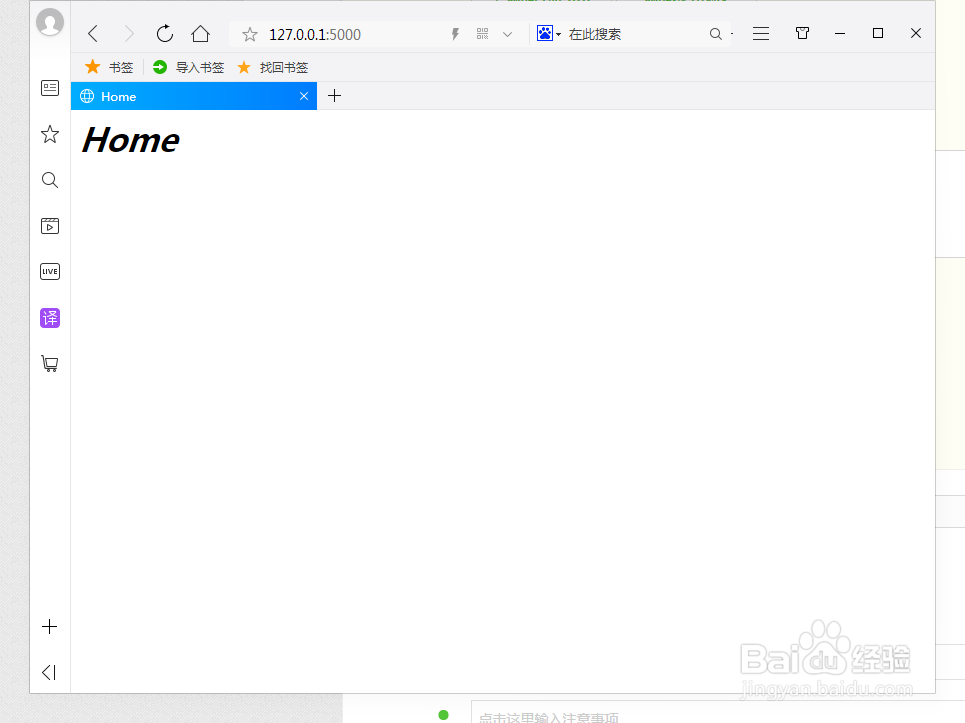The image size is (965, 723).
Task: Open the Baidu search engine dropdown
Action: pos(546,33)
